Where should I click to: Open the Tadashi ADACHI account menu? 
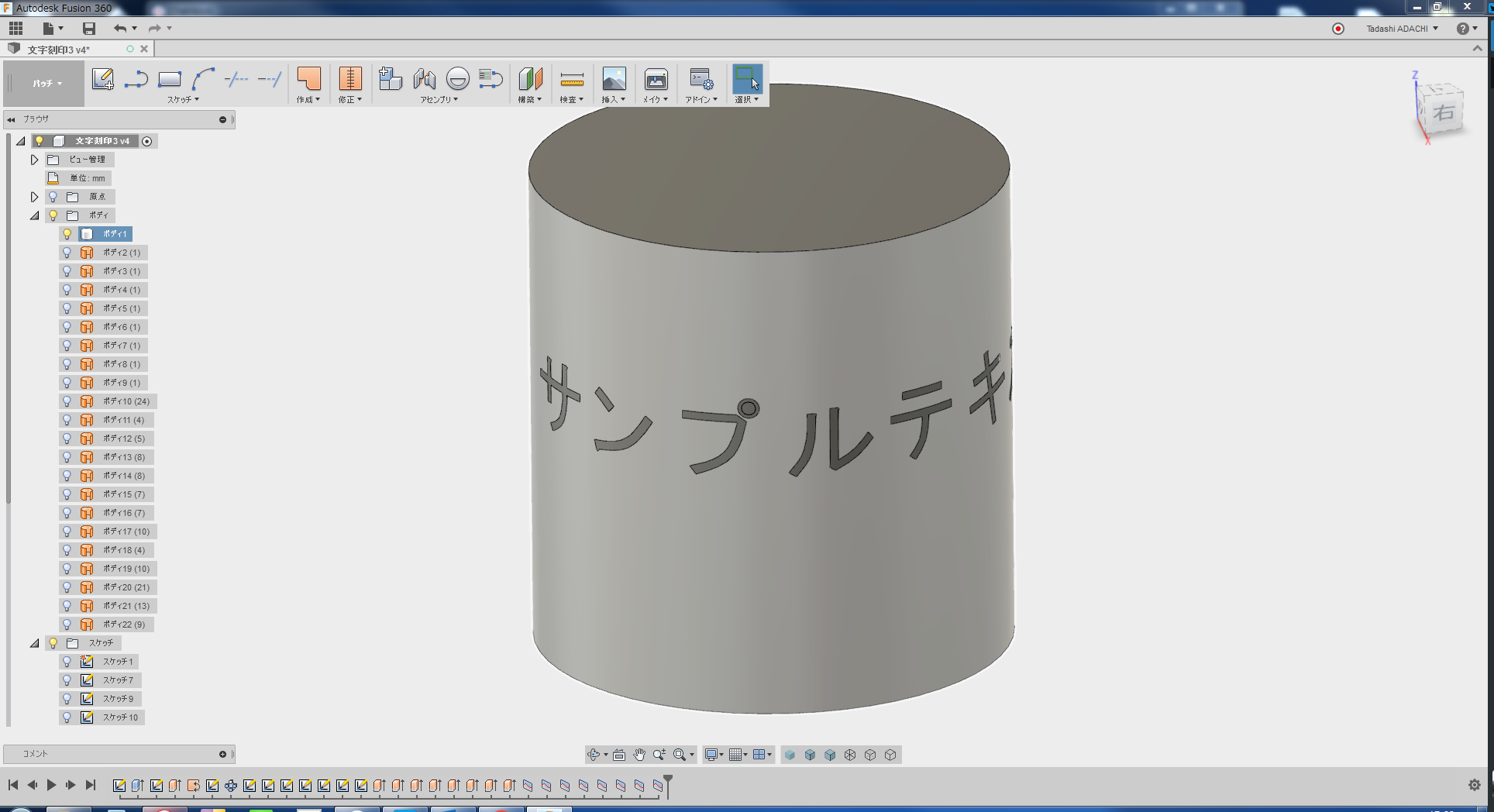pos(1402,29)
